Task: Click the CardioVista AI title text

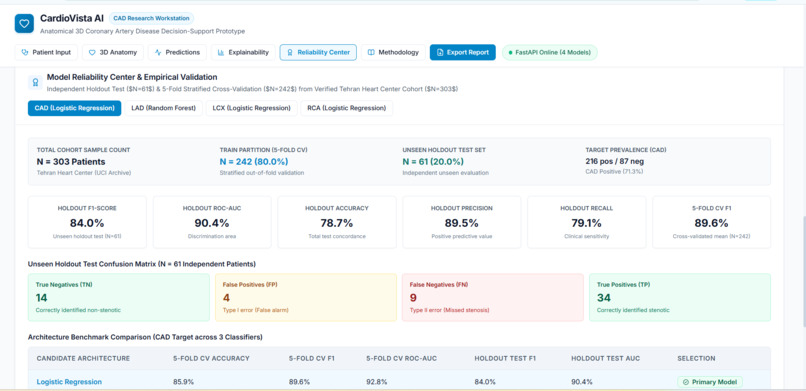Action: pos(72,18)
